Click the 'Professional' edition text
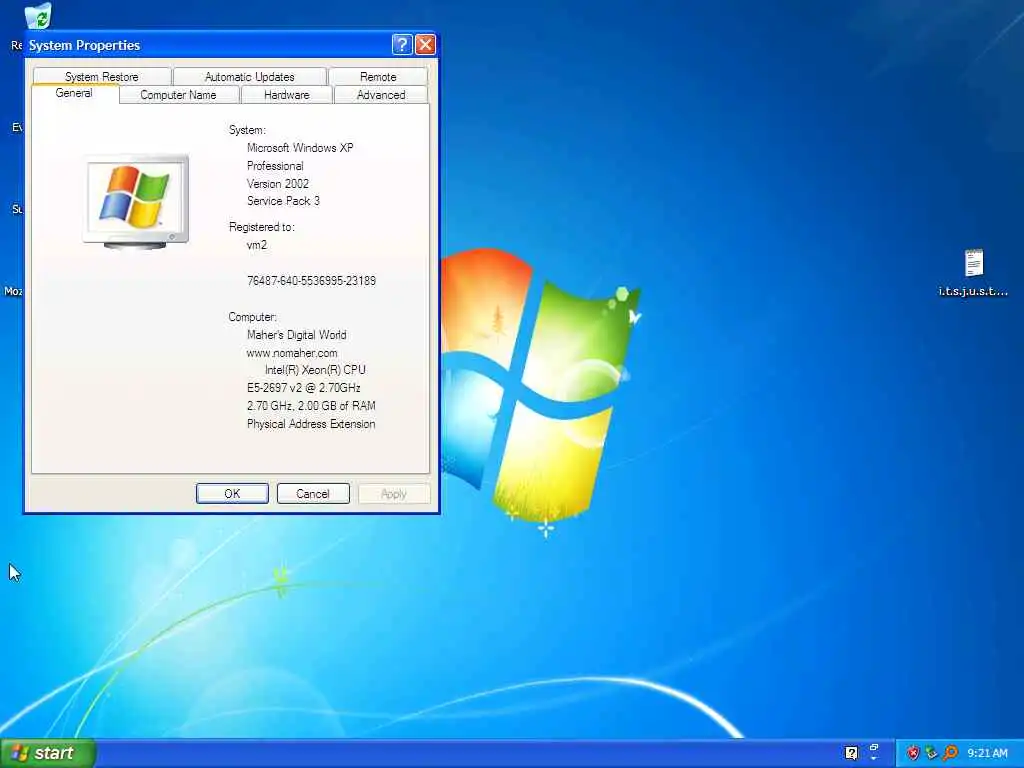This screenshot has width=1024, height=768. coord(275,166)
